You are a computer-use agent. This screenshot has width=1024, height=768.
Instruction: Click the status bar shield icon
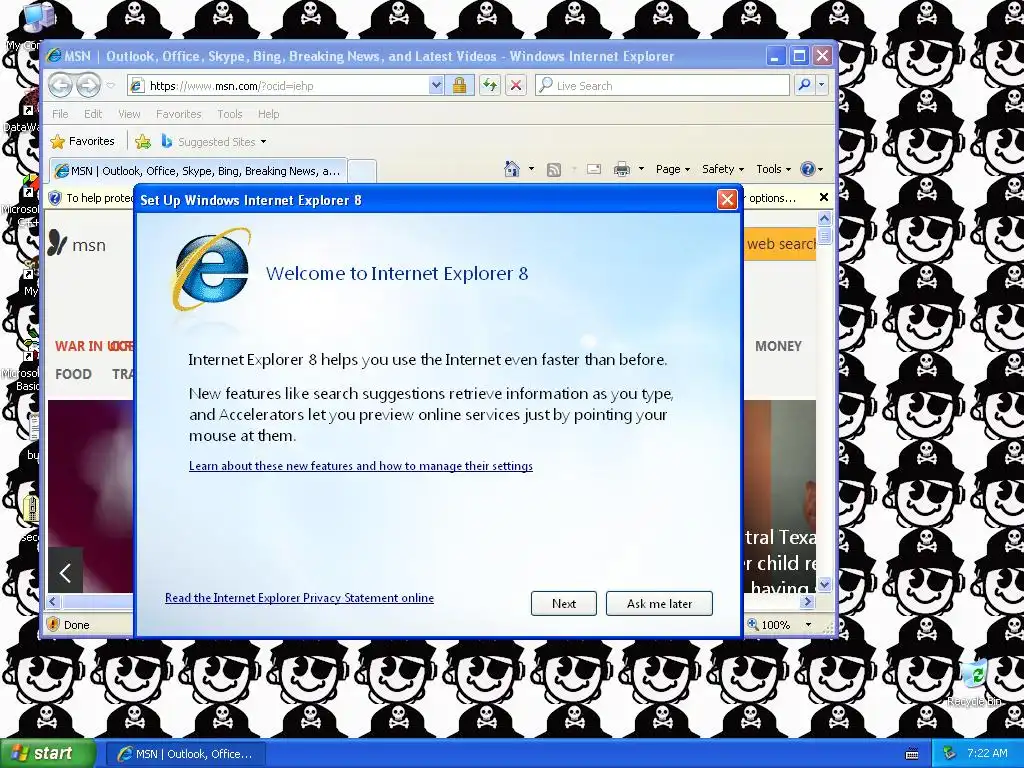coord(54,624)
